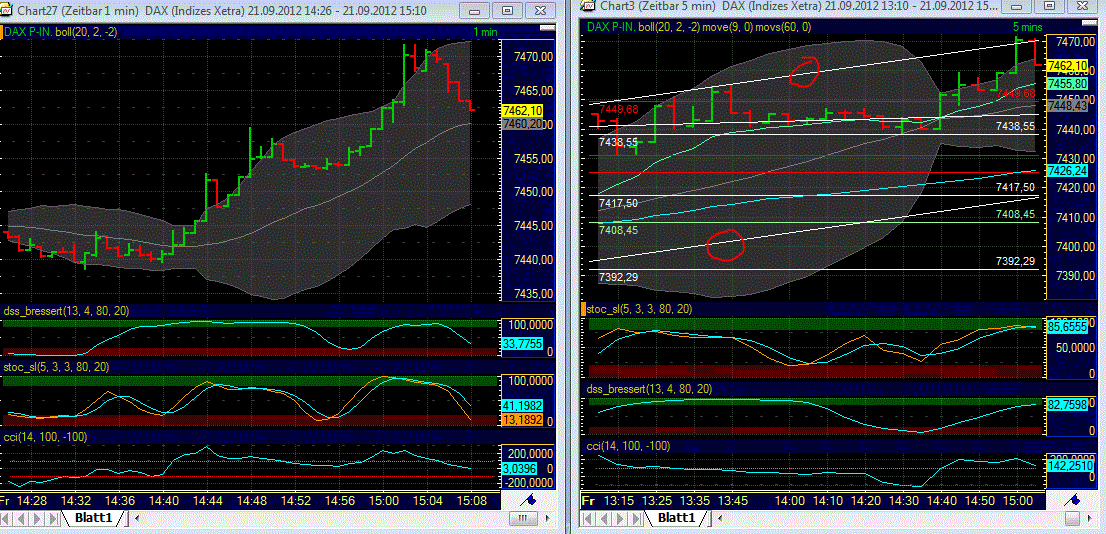Screen dimensions: 1106x534
Task: Click the right-side 7438,55 line label
Action: click(1015, 126)
